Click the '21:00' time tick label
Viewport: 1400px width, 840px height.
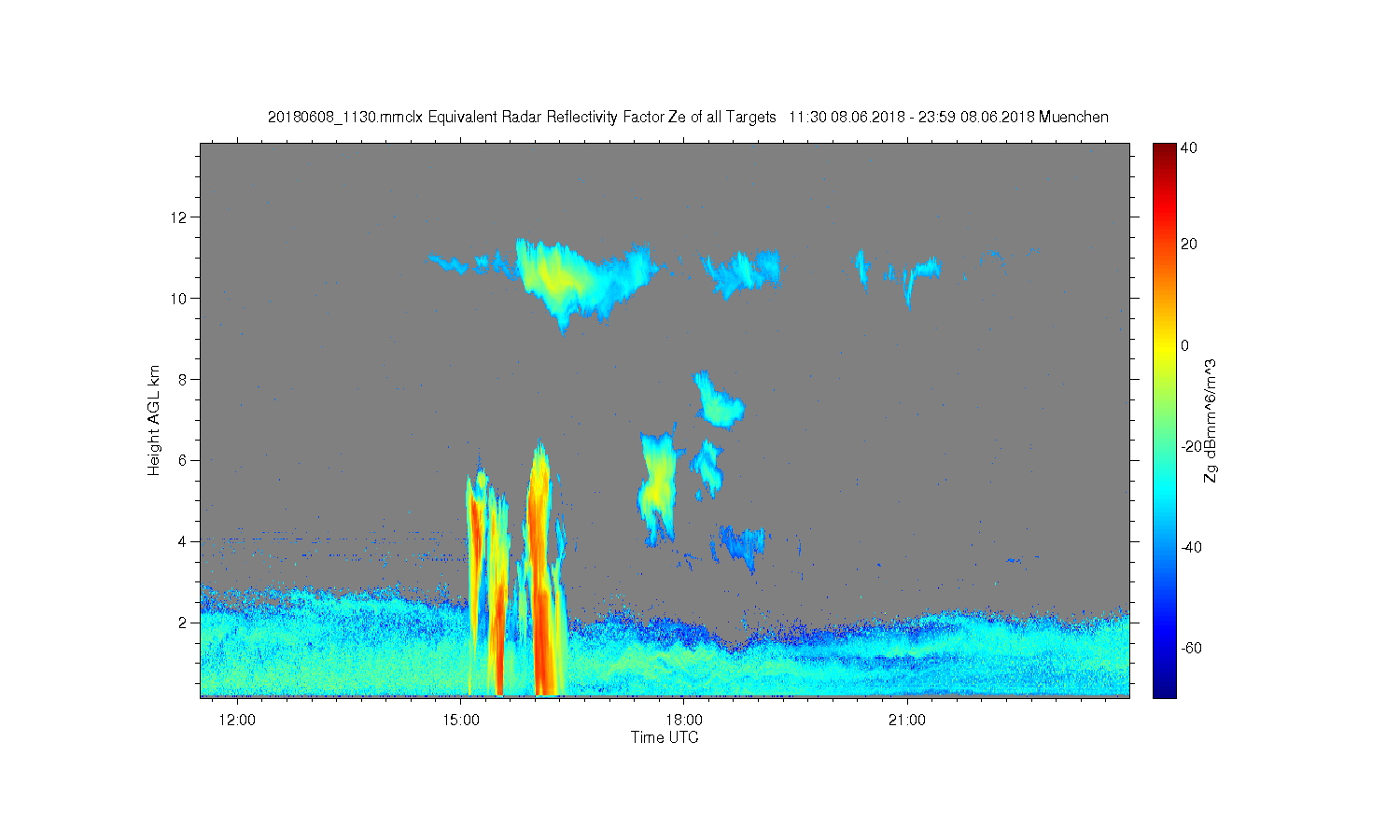pos(907,720)
